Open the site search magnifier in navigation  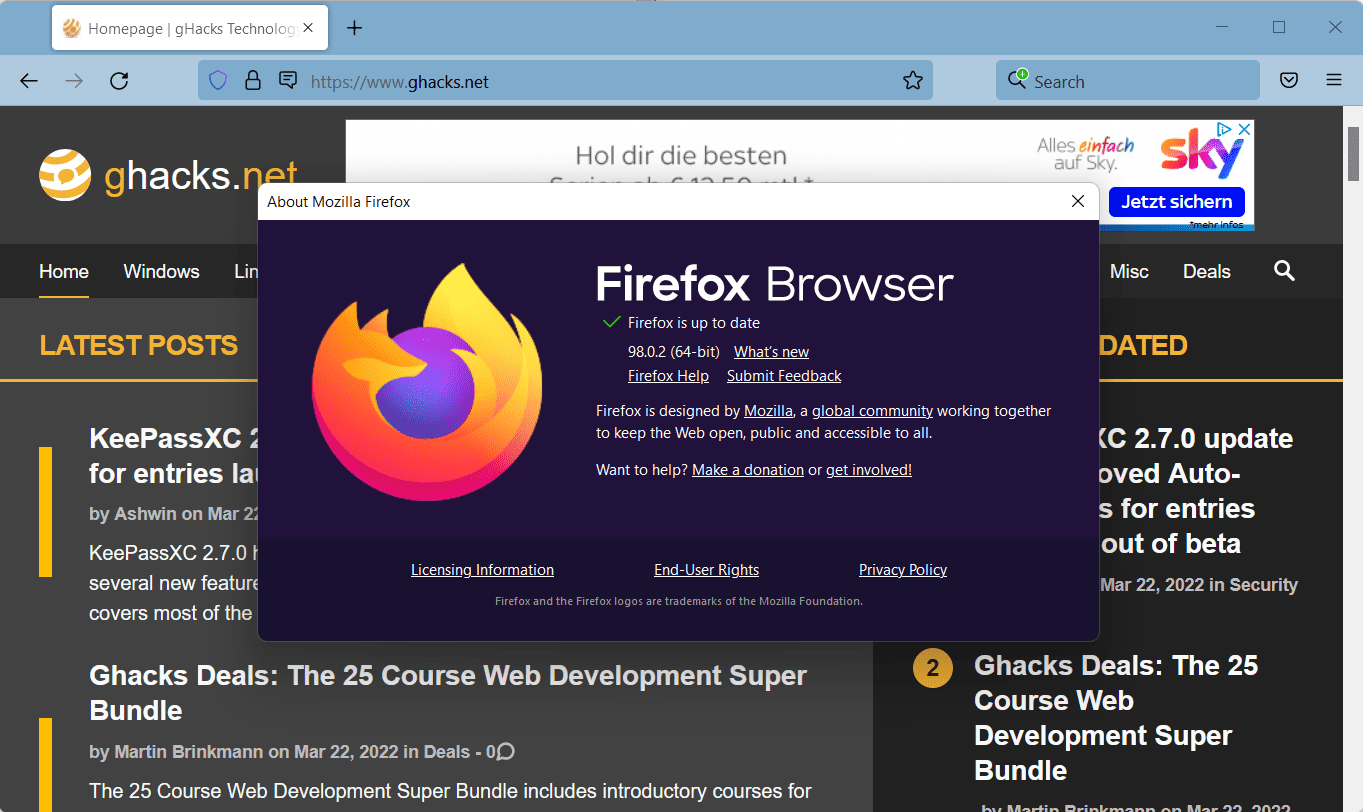(1284, 271)
